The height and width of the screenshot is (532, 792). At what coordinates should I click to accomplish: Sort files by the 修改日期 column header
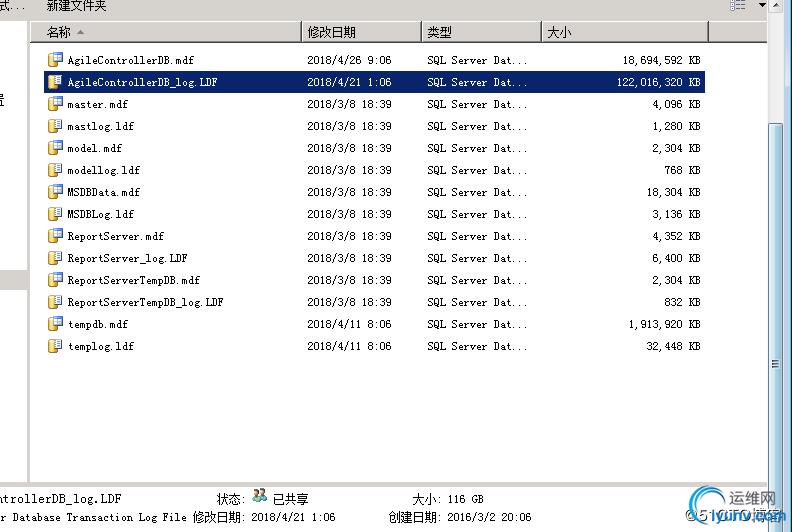click(x=362, y=32)
